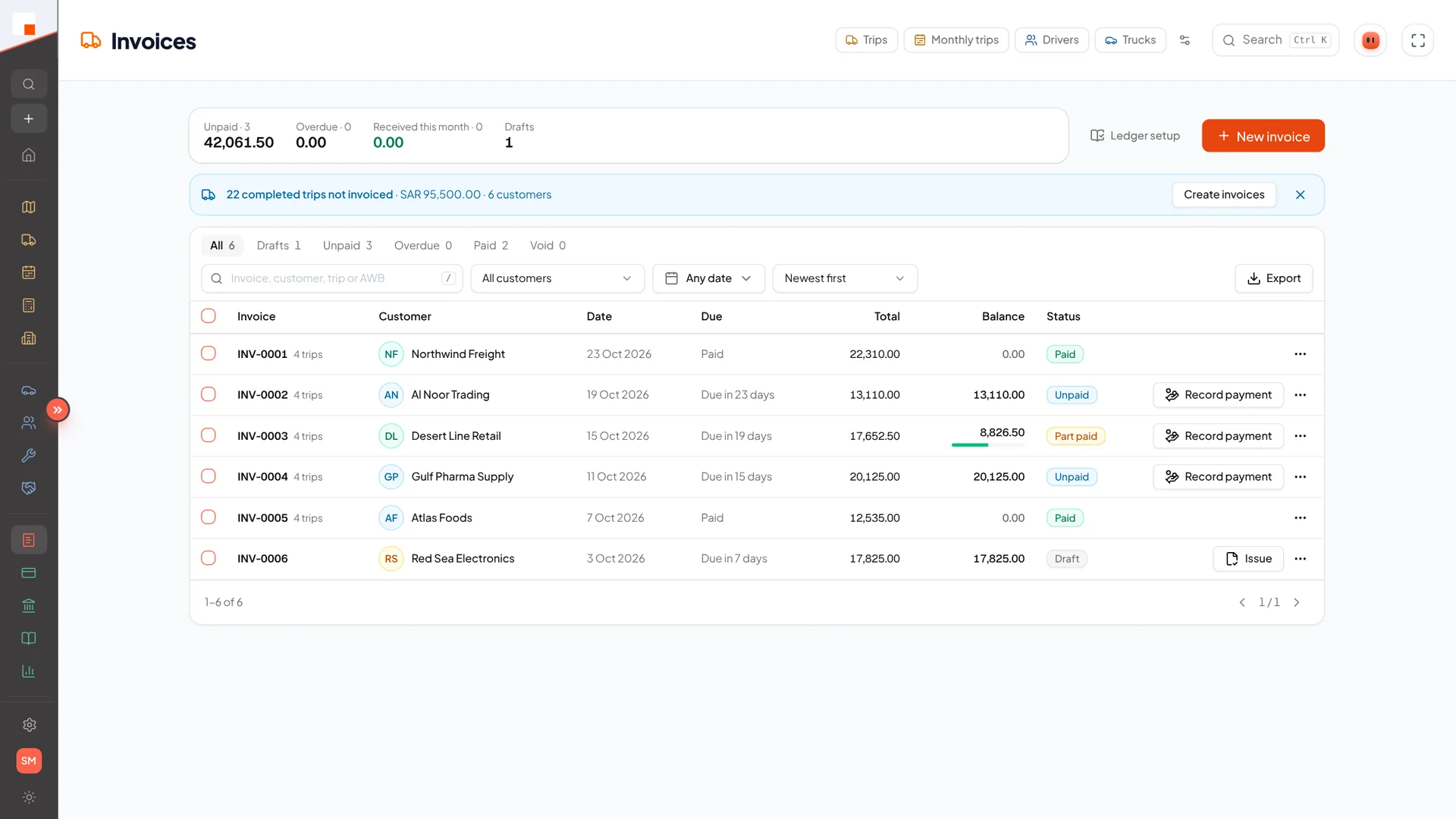Screen dimensions: 1456x819
Task: Select the checkbox for INV-0004
Action: click(209, 476)
